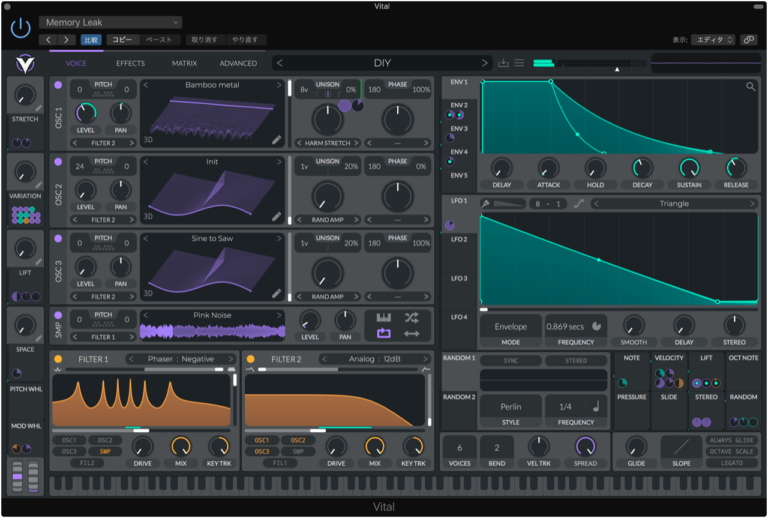The width and height of the screenshot is (768, 518).
Task: Open the MATRIX tab
Action: pos(184,63)
